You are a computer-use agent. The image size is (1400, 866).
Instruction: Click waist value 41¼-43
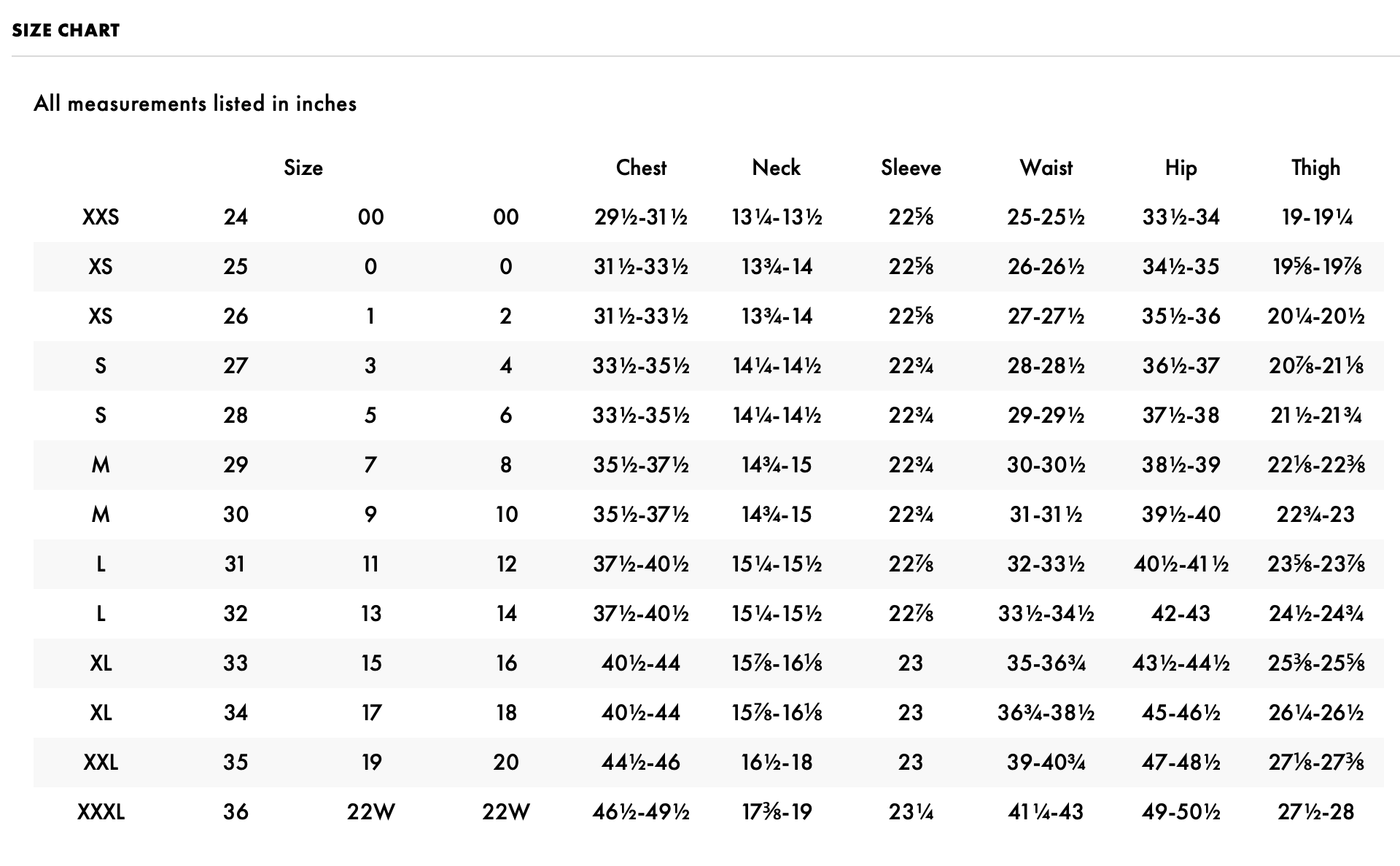click(x=1046, y=812)
